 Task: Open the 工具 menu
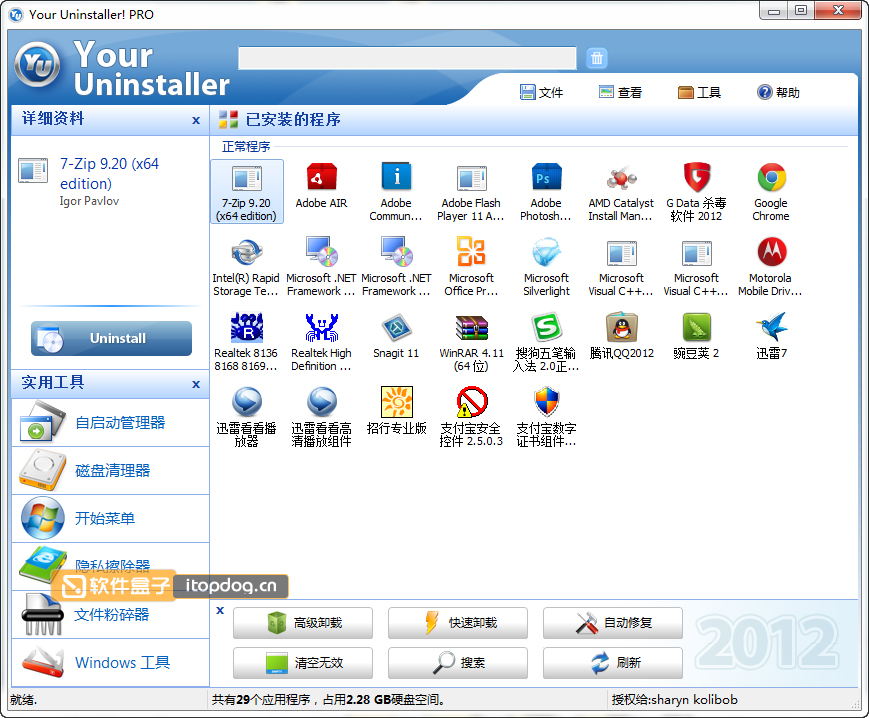coord(699,93)
